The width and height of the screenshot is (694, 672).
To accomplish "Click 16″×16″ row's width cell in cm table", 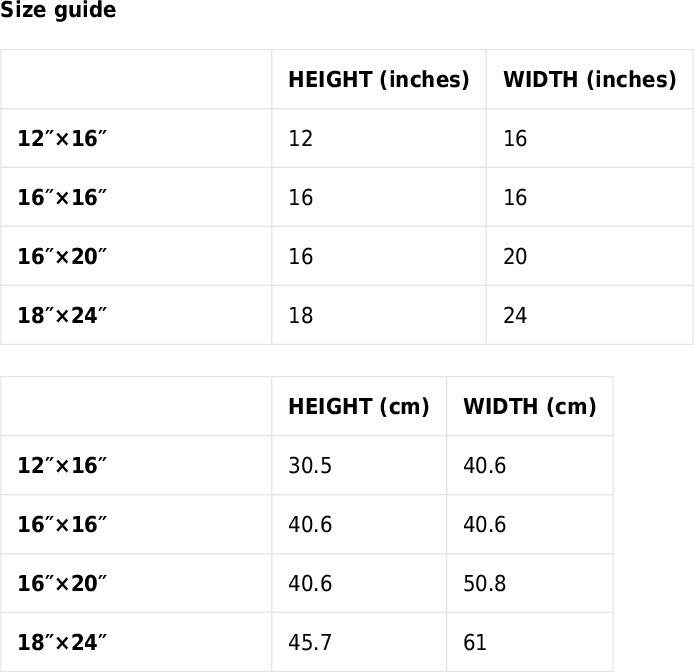I will (x=485, y=525).
